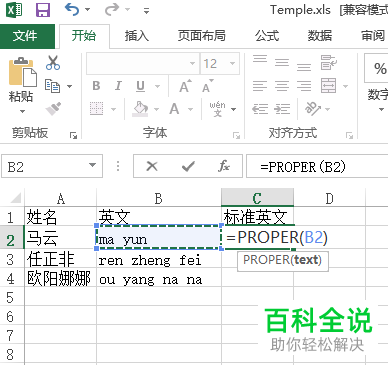This screenshot has width=388, height=365.
Task: Click the Decrease Indent icon
Action: (260, 109)
